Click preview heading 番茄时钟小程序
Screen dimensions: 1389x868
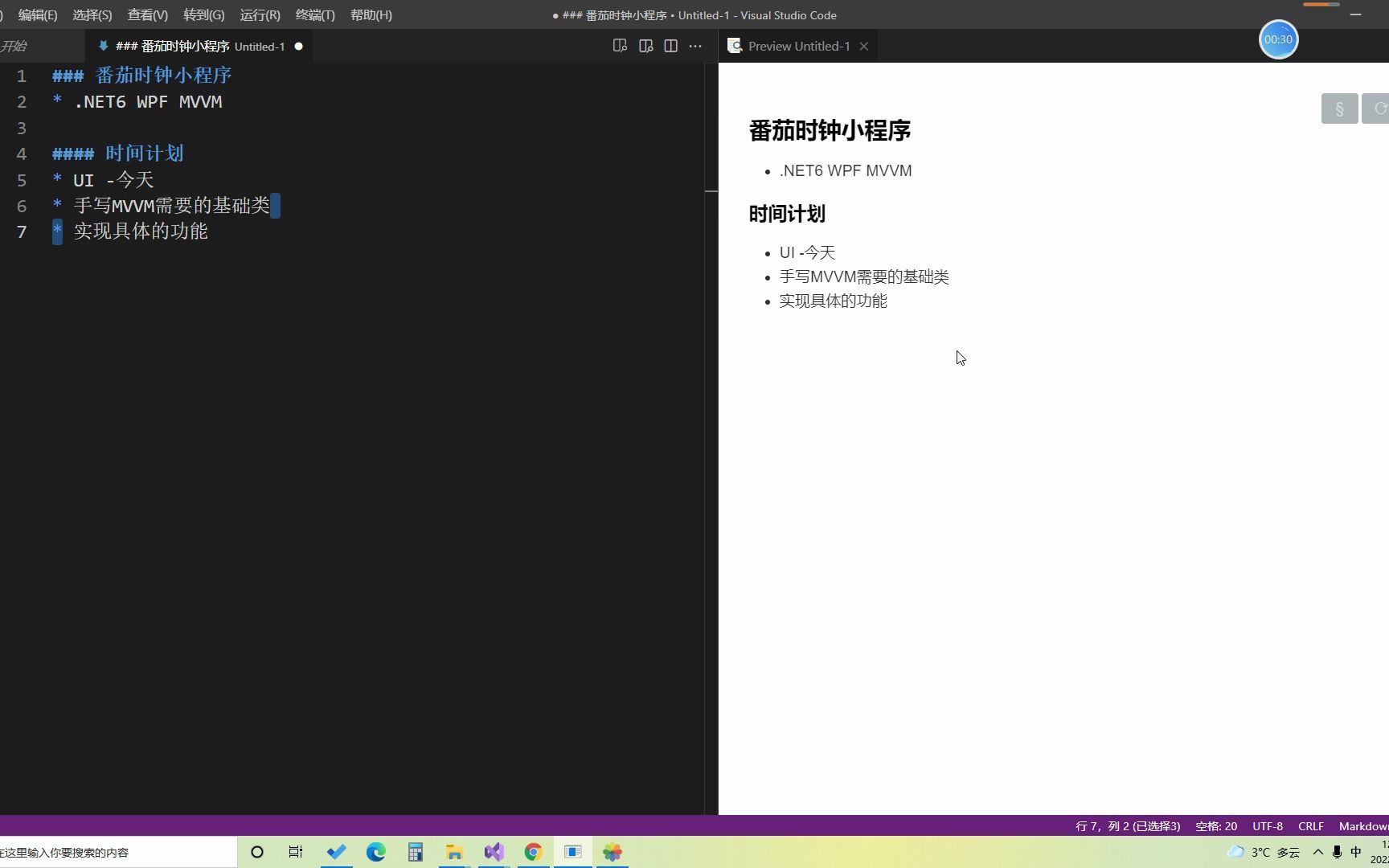coord(830,130)
